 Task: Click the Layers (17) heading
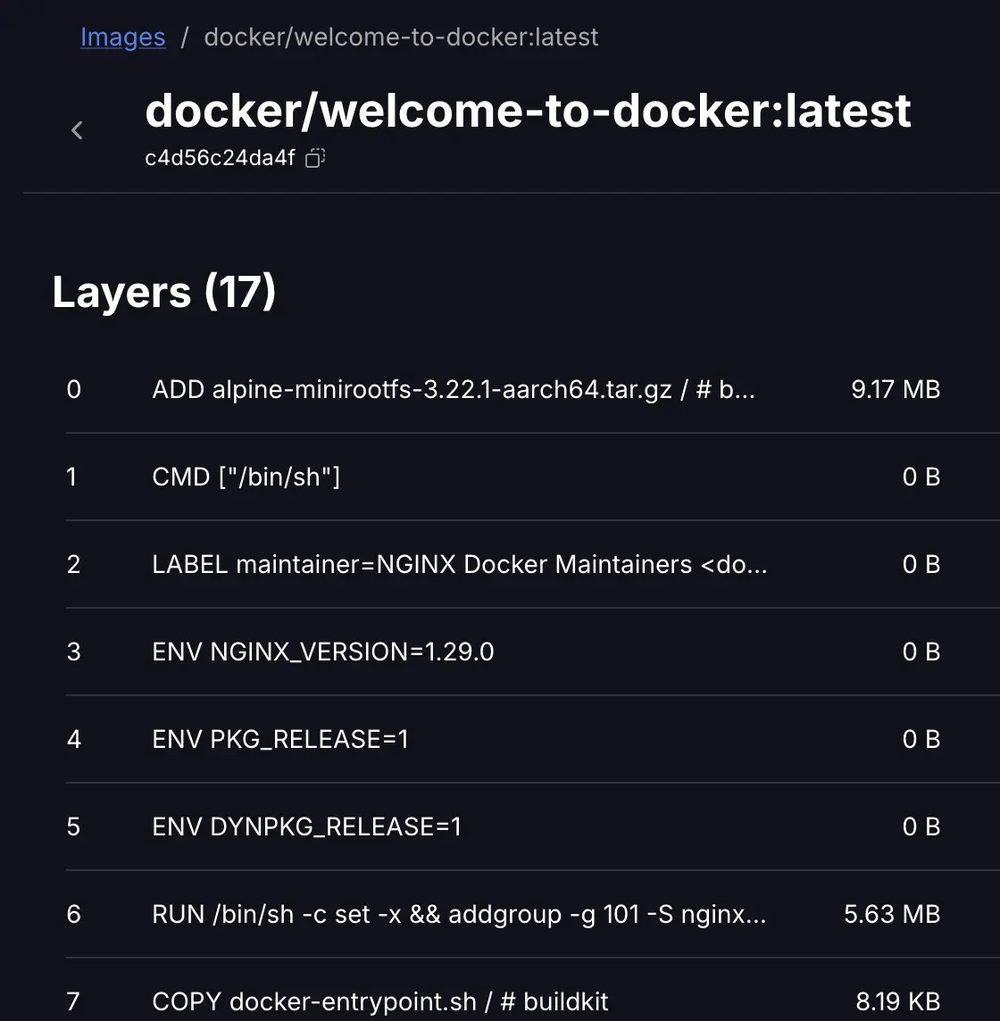[x=164, y=292]
